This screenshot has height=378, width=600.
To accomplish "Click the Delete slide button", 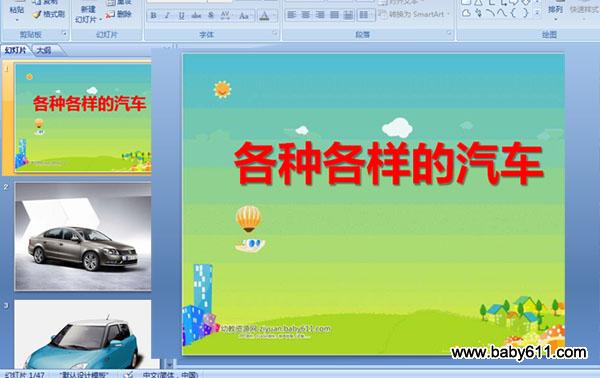I will pos(119,15).
